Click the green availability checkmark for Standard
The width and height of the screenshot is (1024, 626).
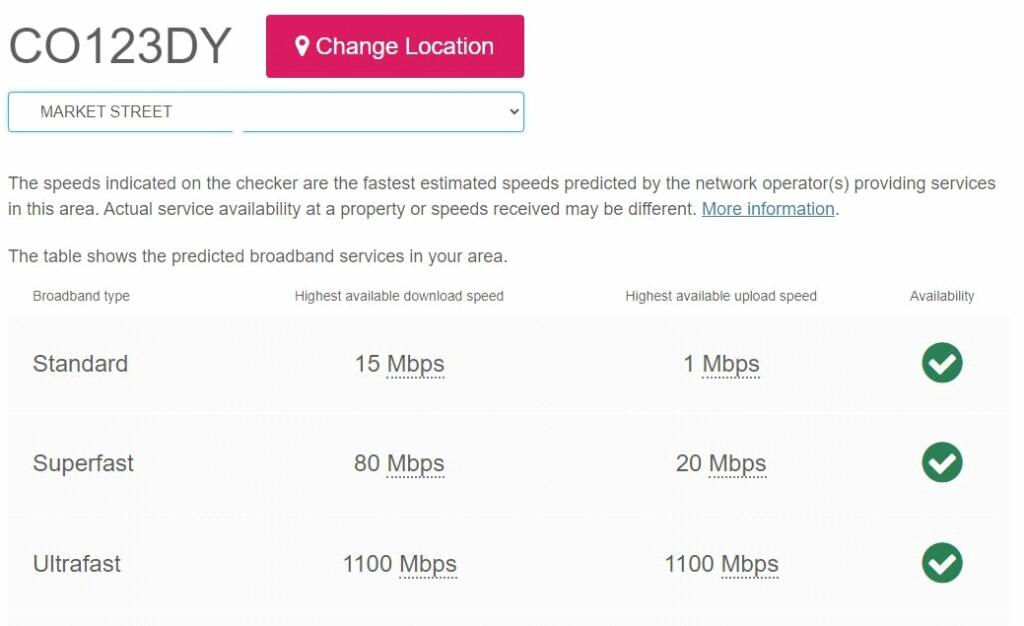[940, 363]
